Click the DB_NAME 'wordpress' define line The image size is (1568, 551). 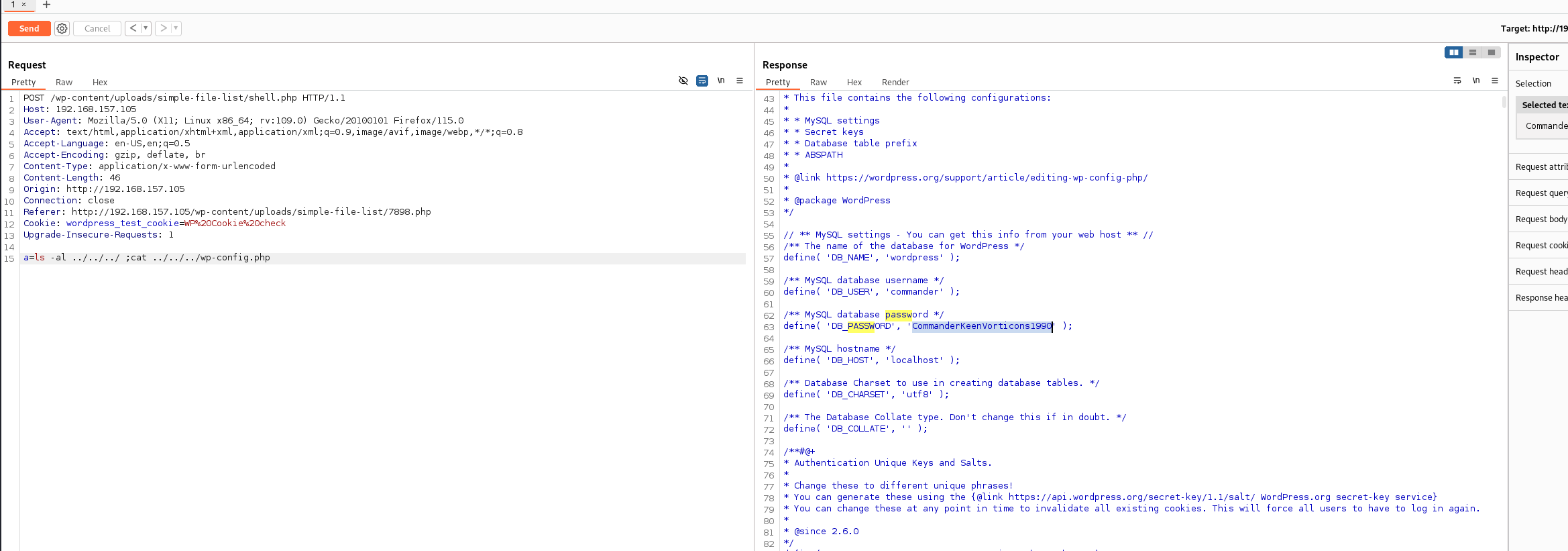(871, 258)
